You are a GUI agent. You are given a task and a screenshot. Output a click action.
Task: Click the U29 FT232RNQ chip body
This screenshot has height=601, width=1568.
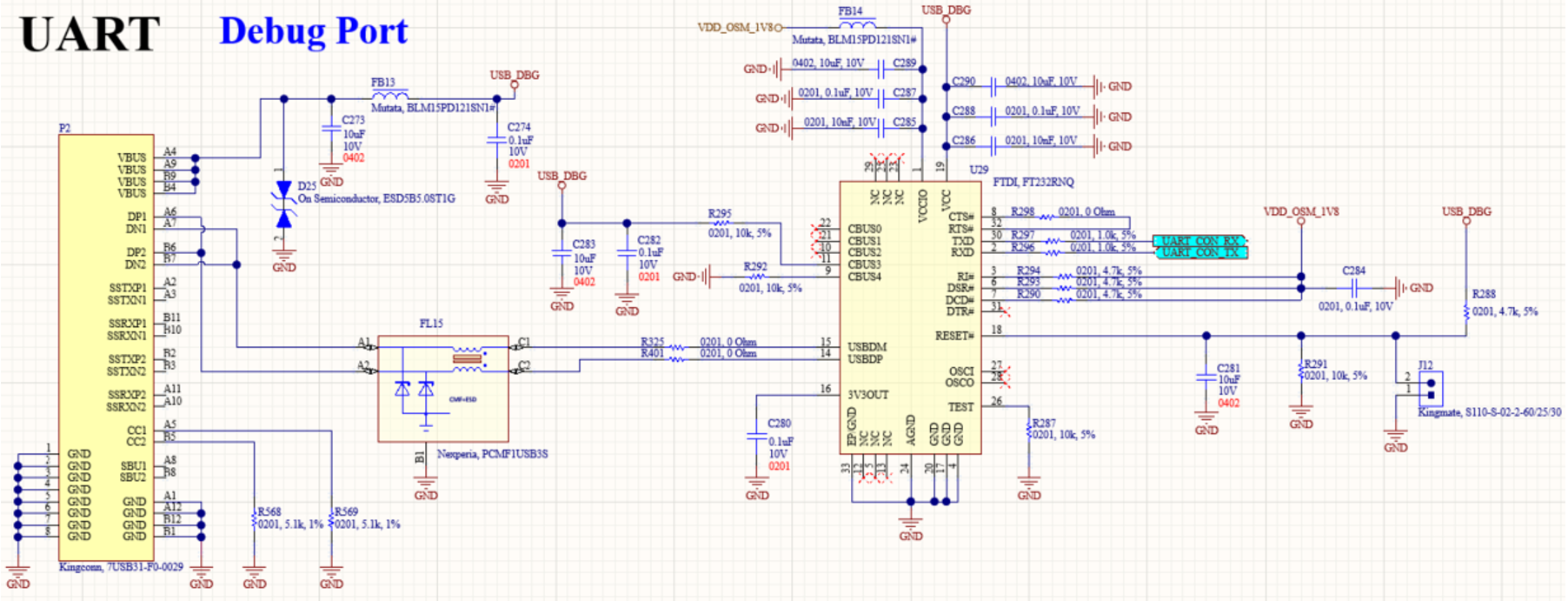pos(910,317)
